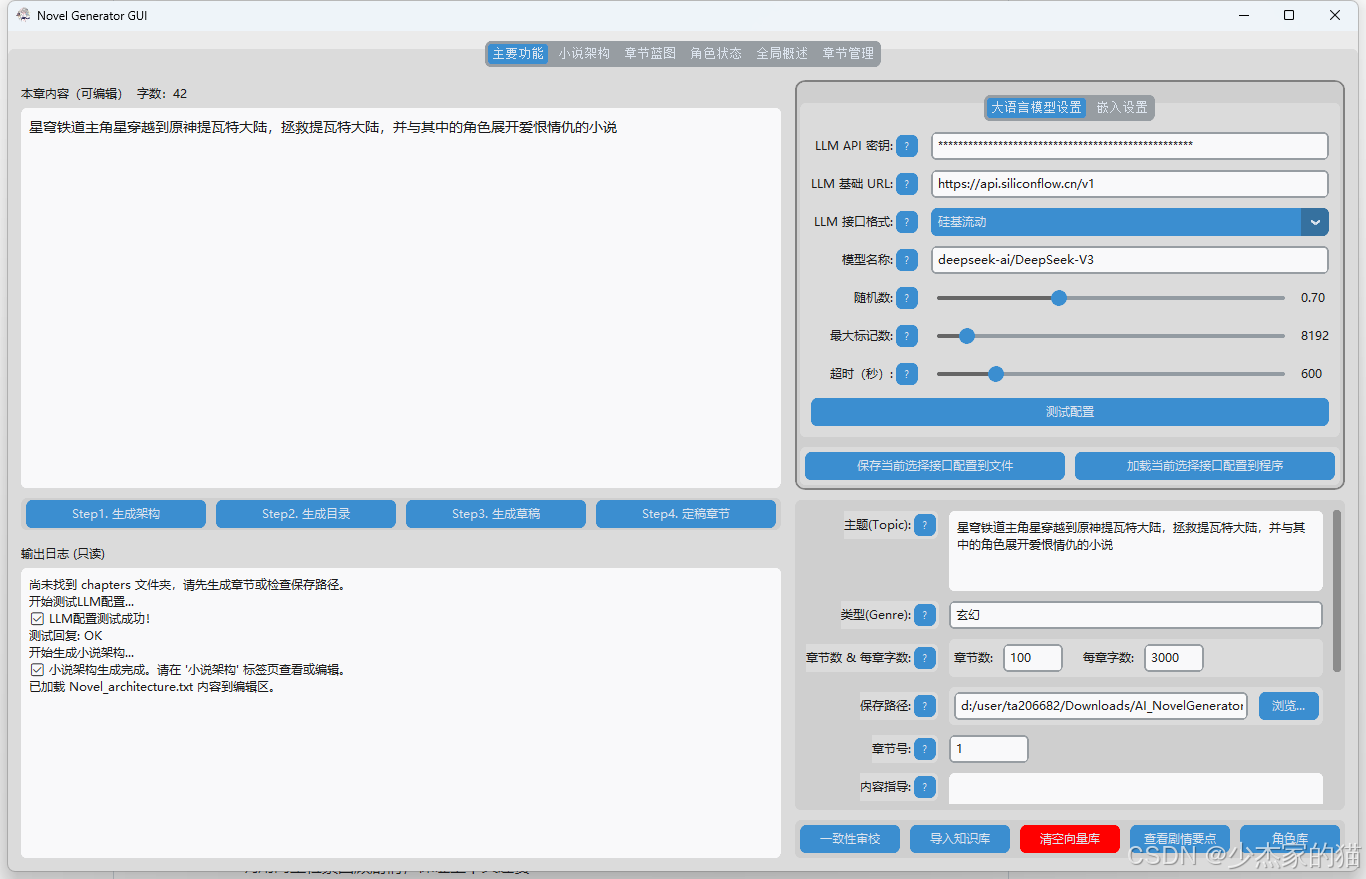The image size is (1366, 879).
Task: Click the 8192 最大标记数 value
Action: (1315, 336)
